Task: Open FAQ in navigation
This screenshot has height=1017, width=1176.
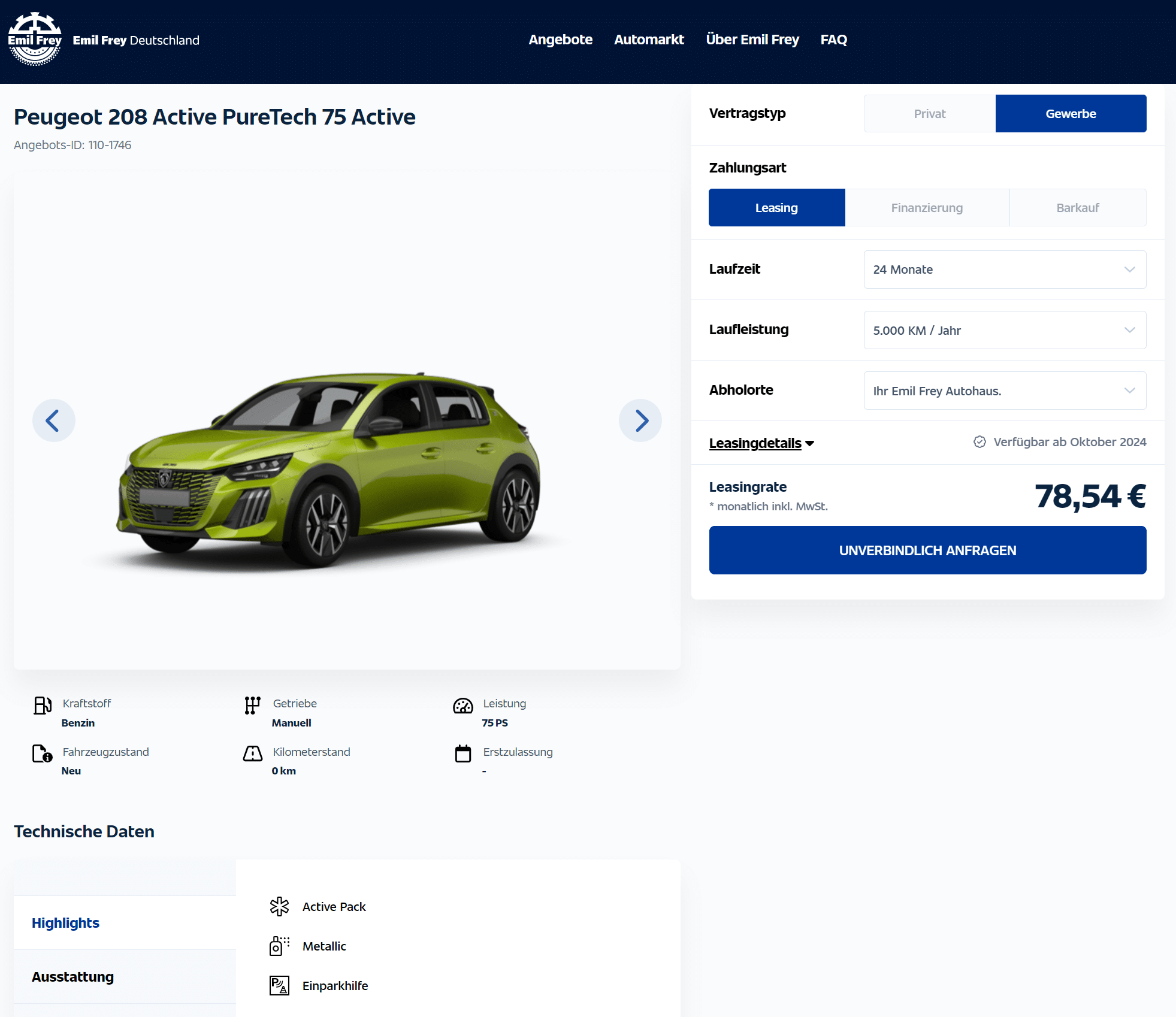Action: tap(834, 40)
